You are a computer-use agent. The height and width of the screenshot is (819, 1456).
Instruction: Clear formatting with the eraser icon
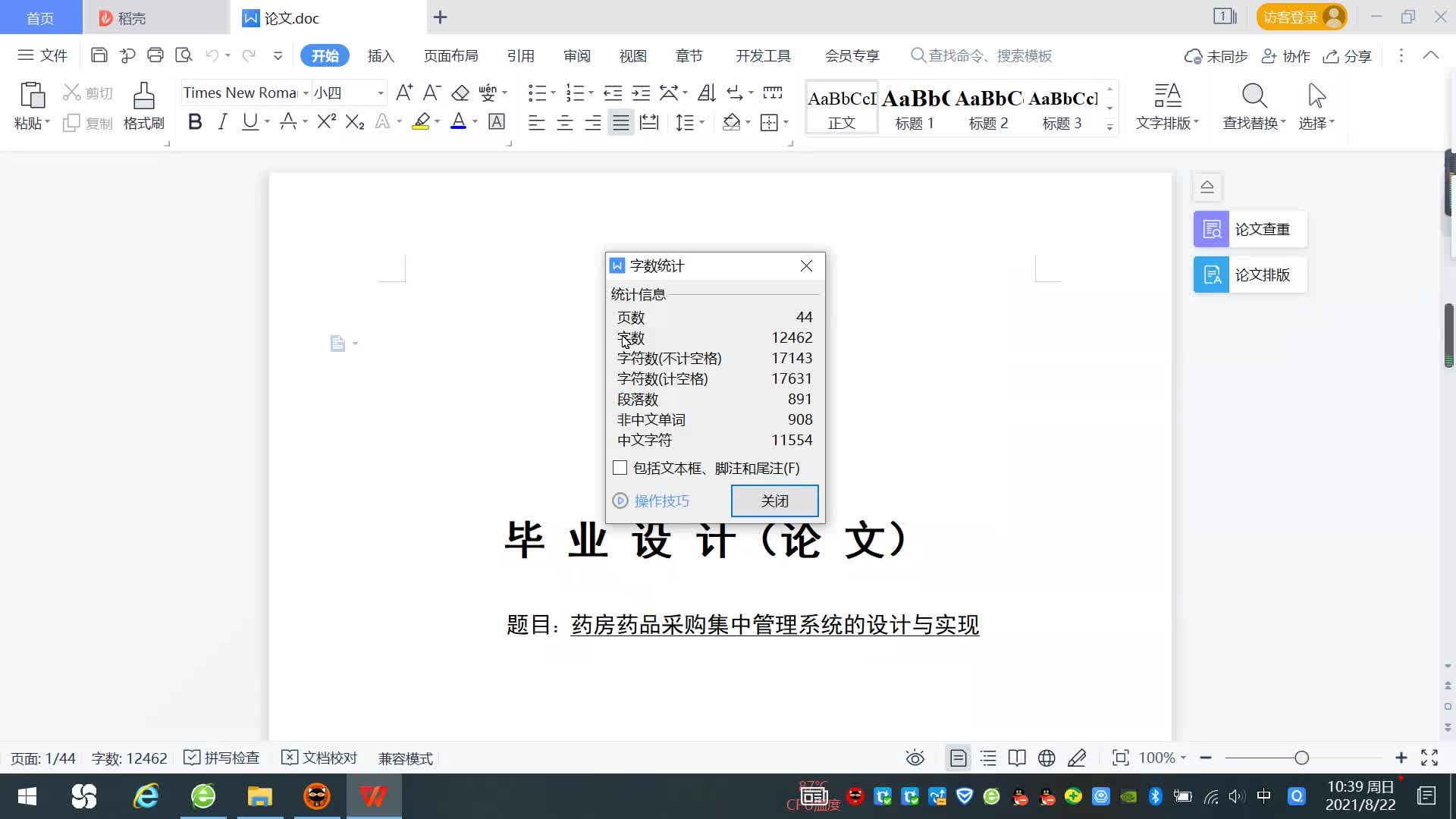(x=460, y=93)
